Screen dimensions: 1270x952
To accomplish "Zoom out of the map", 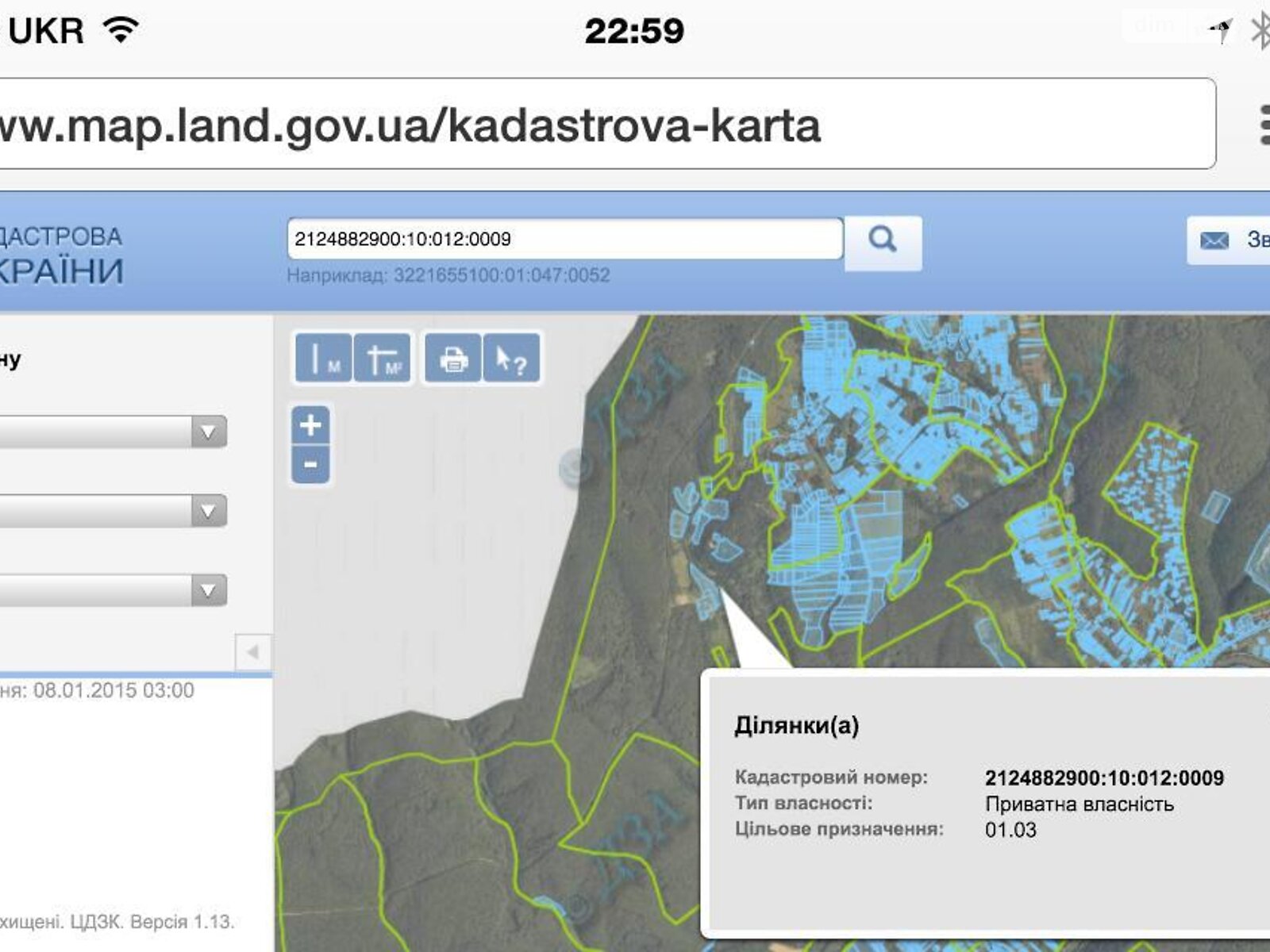I will click(x=310, y=465).
